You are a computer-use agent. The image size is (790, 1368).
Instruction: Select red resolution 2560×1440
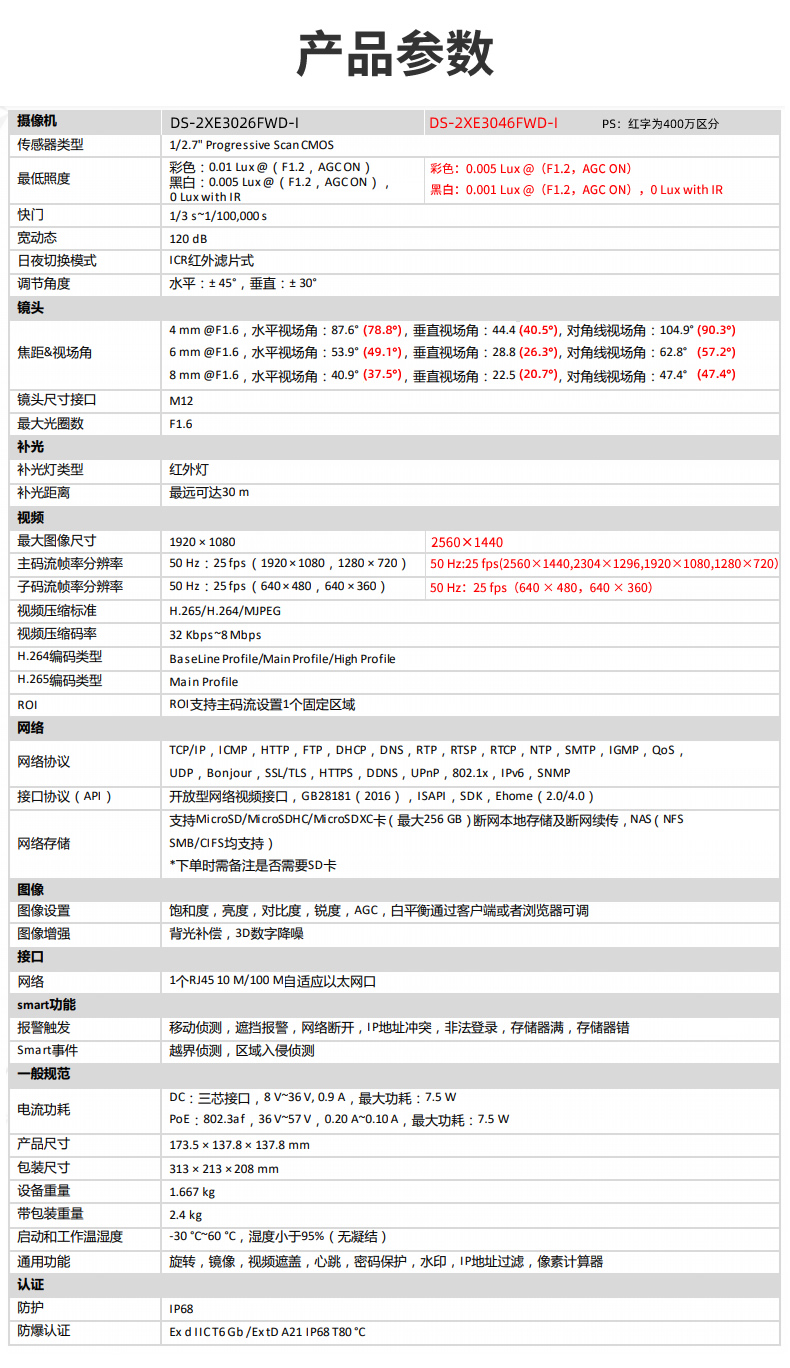click(467, 543)
